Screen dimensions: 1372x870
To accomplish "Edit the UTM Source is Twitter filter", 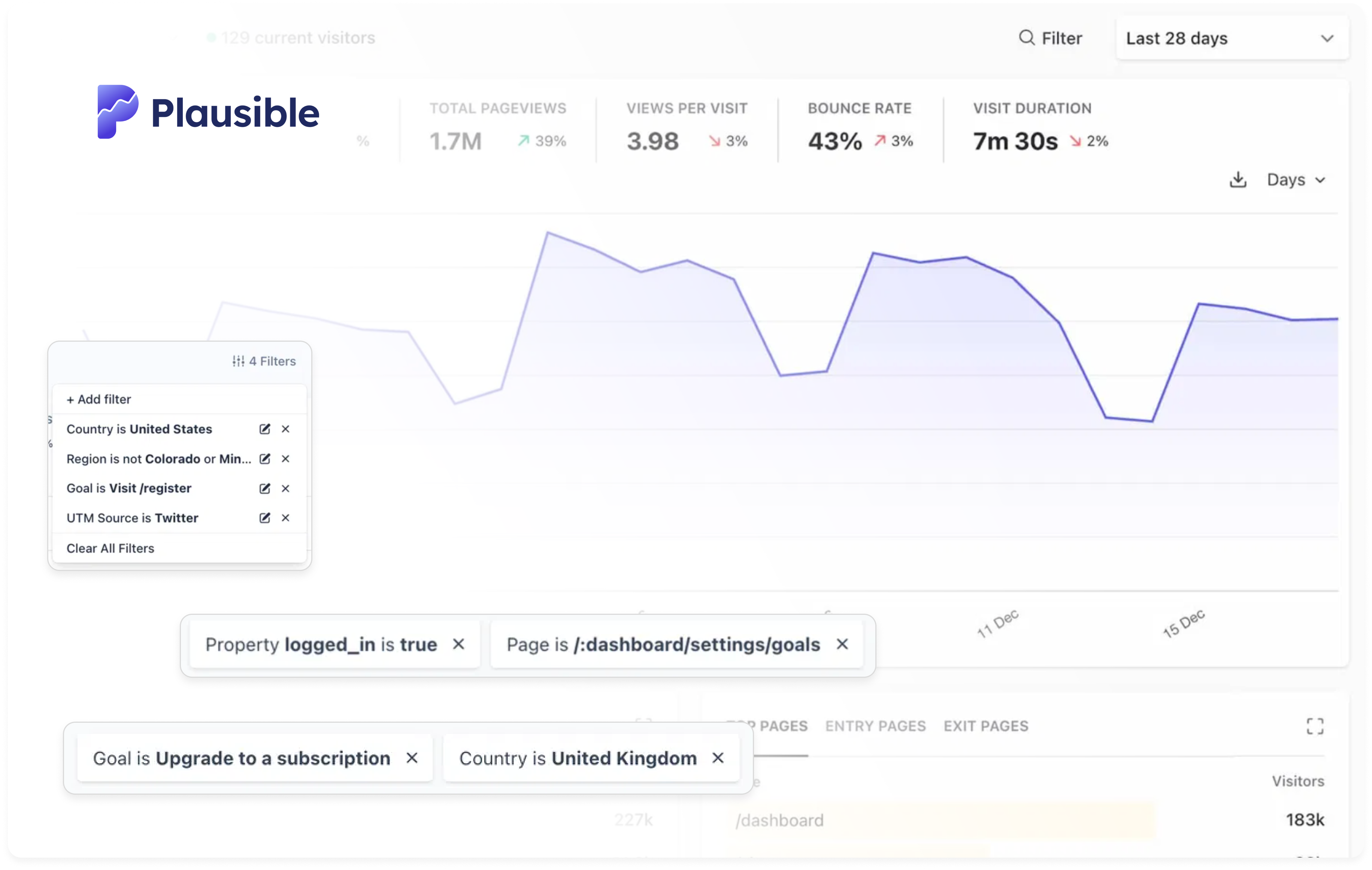I will point(264,518).
